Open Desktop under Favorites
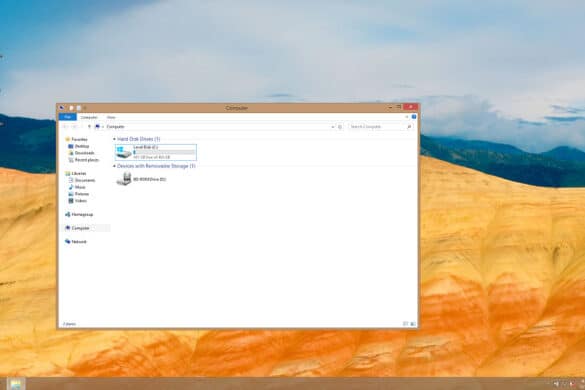585x390 pixels. tap(79, 146)
